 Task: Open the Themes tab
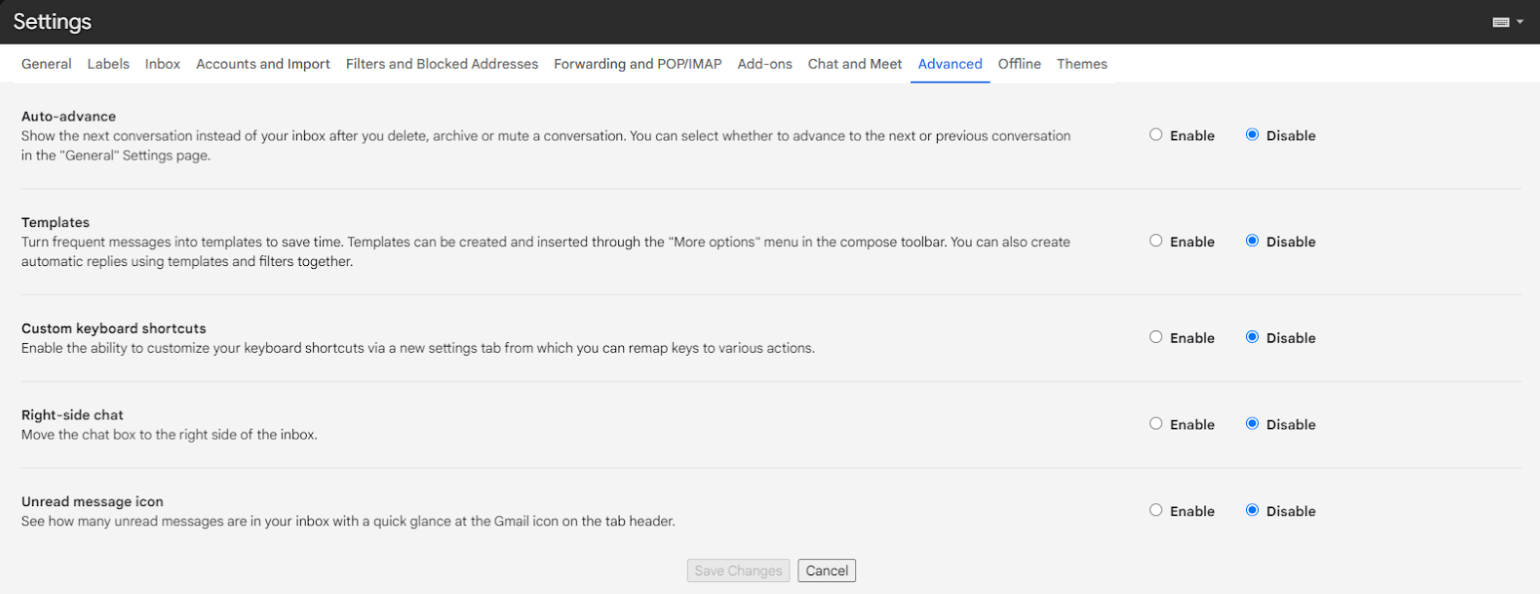point(1082,64)
